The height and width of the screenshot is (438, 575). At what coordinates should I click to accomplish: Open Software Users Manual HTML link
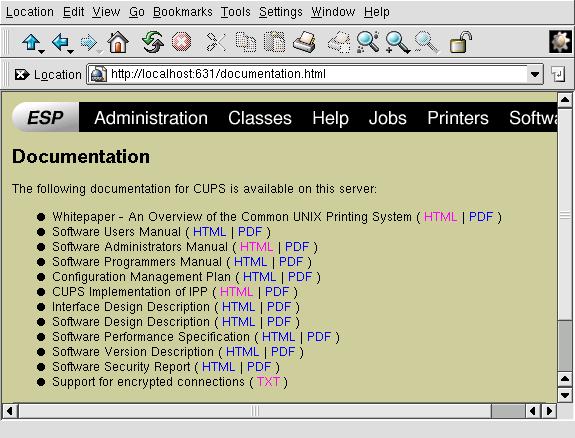click(209, 232)
